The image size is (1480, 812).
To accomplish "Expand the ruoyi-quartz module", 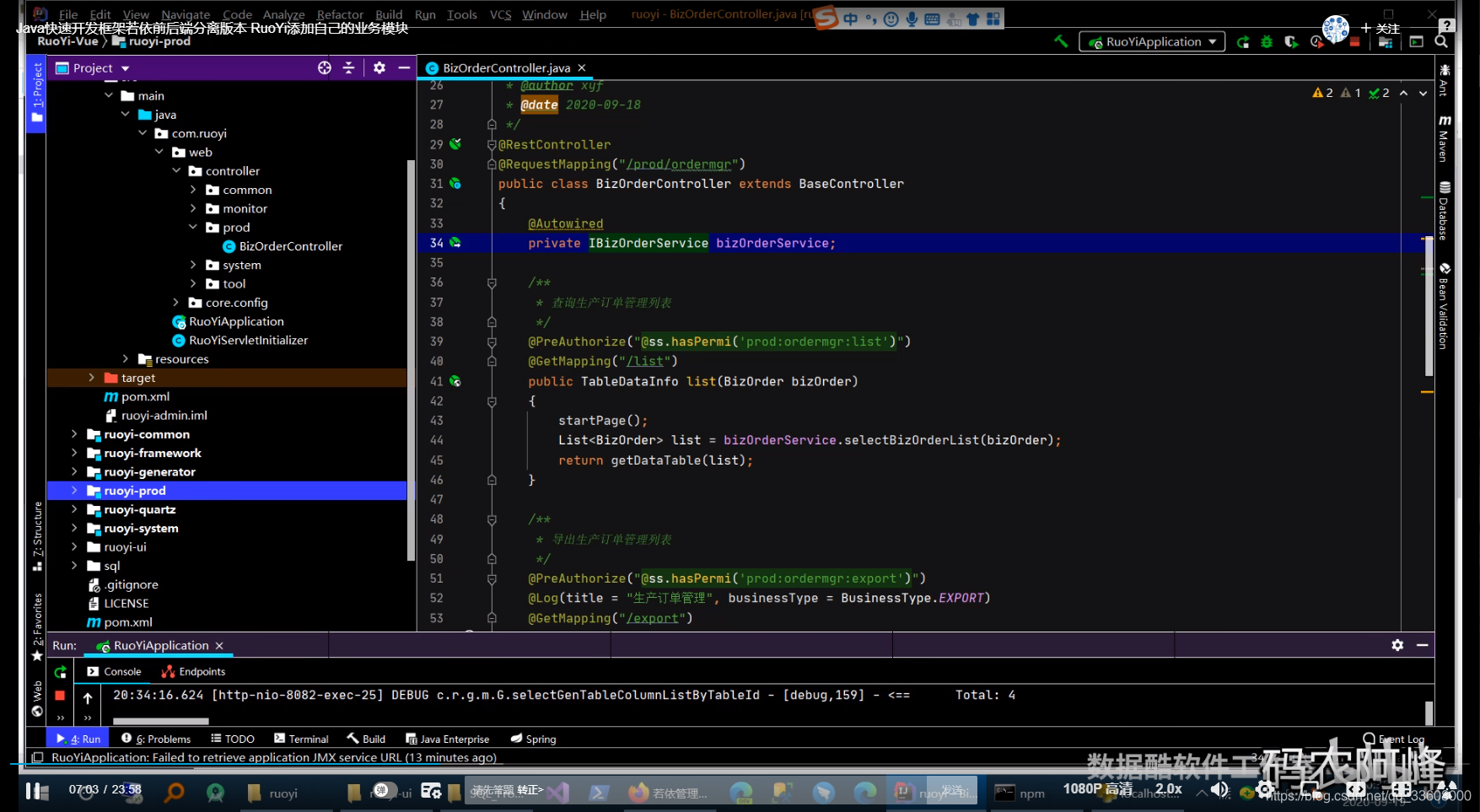I will [x=74, y=509].
